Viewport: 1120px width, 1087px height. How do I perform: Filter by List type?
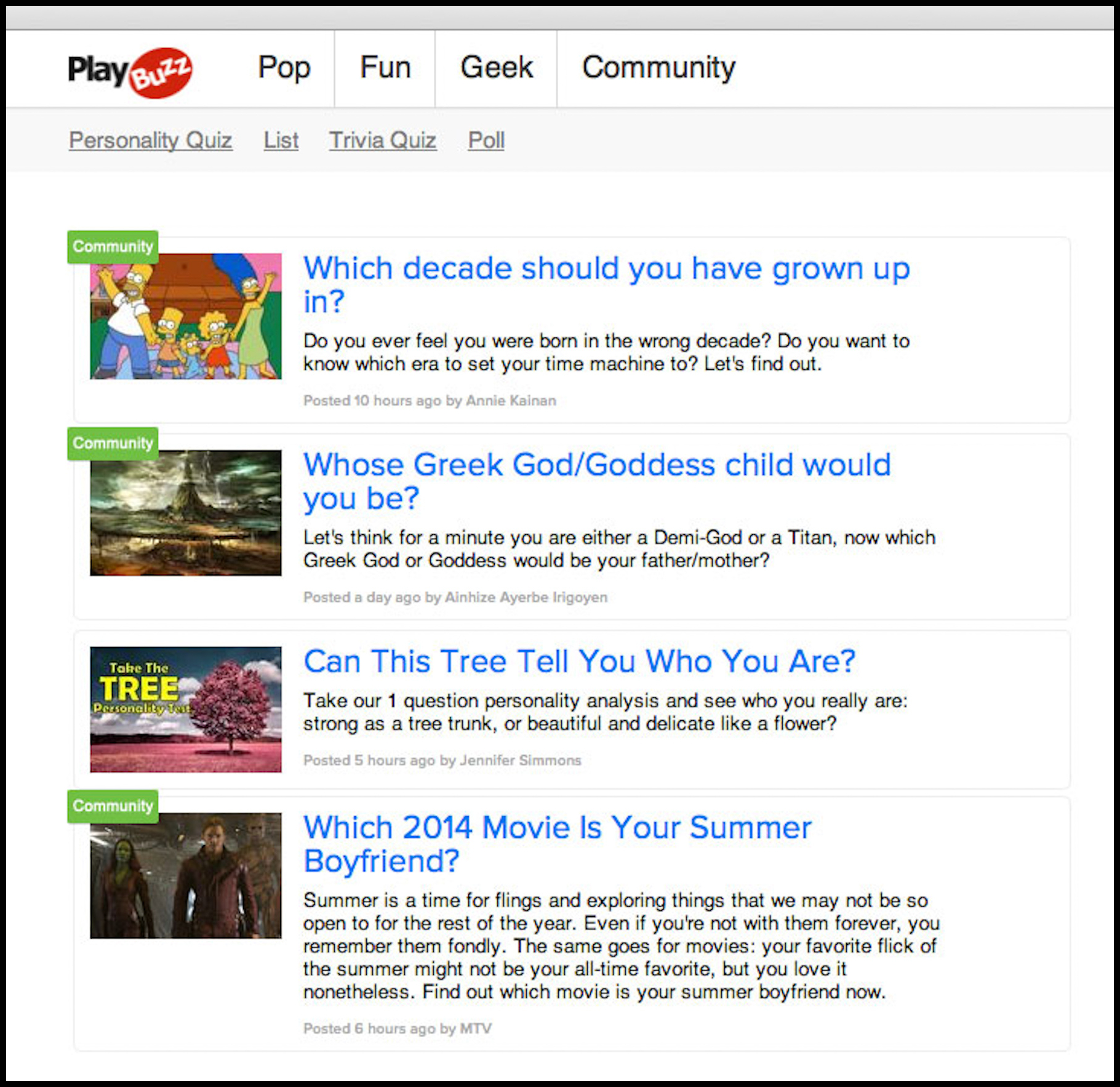[x=281, y=140]
